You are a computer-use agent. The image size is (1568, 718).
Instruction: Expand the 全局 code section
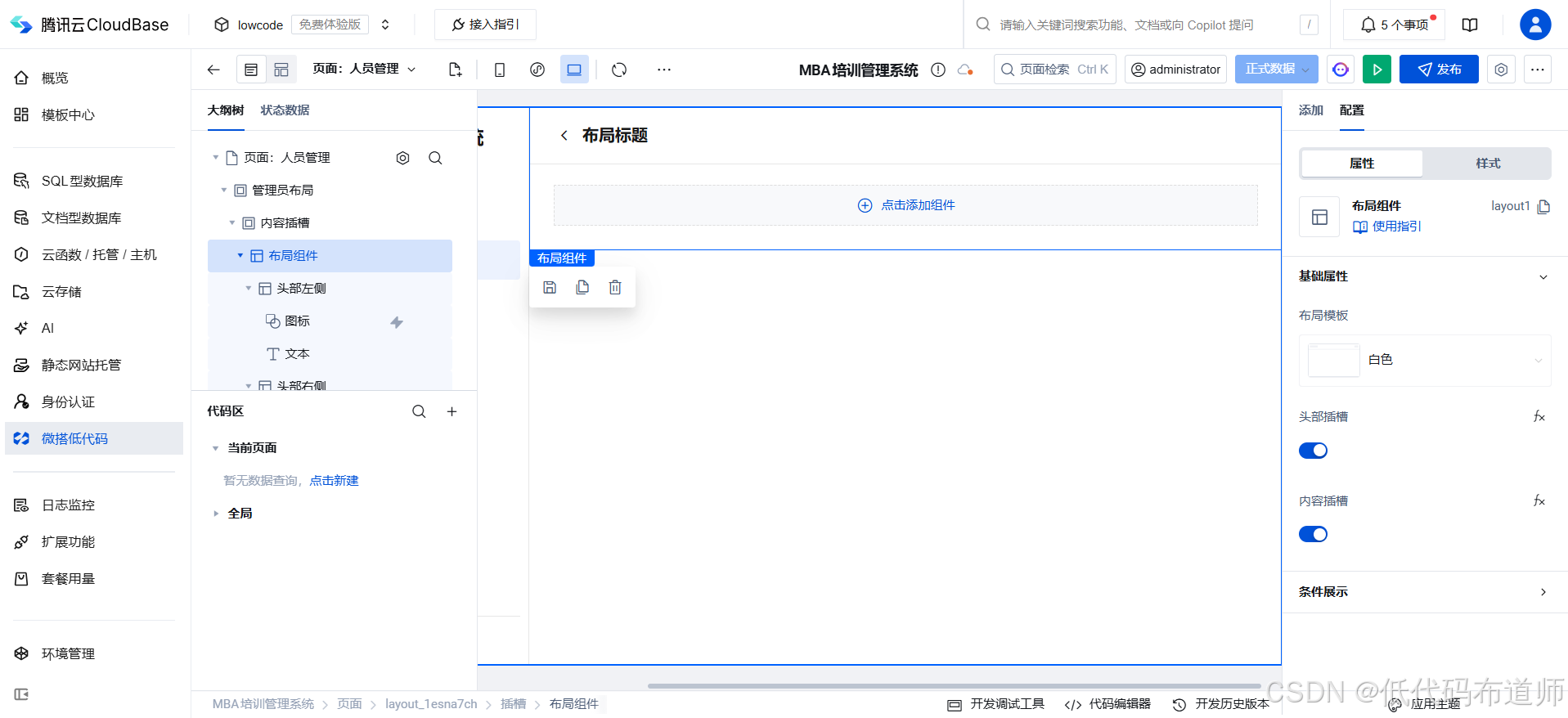click(x=216, y=514)
